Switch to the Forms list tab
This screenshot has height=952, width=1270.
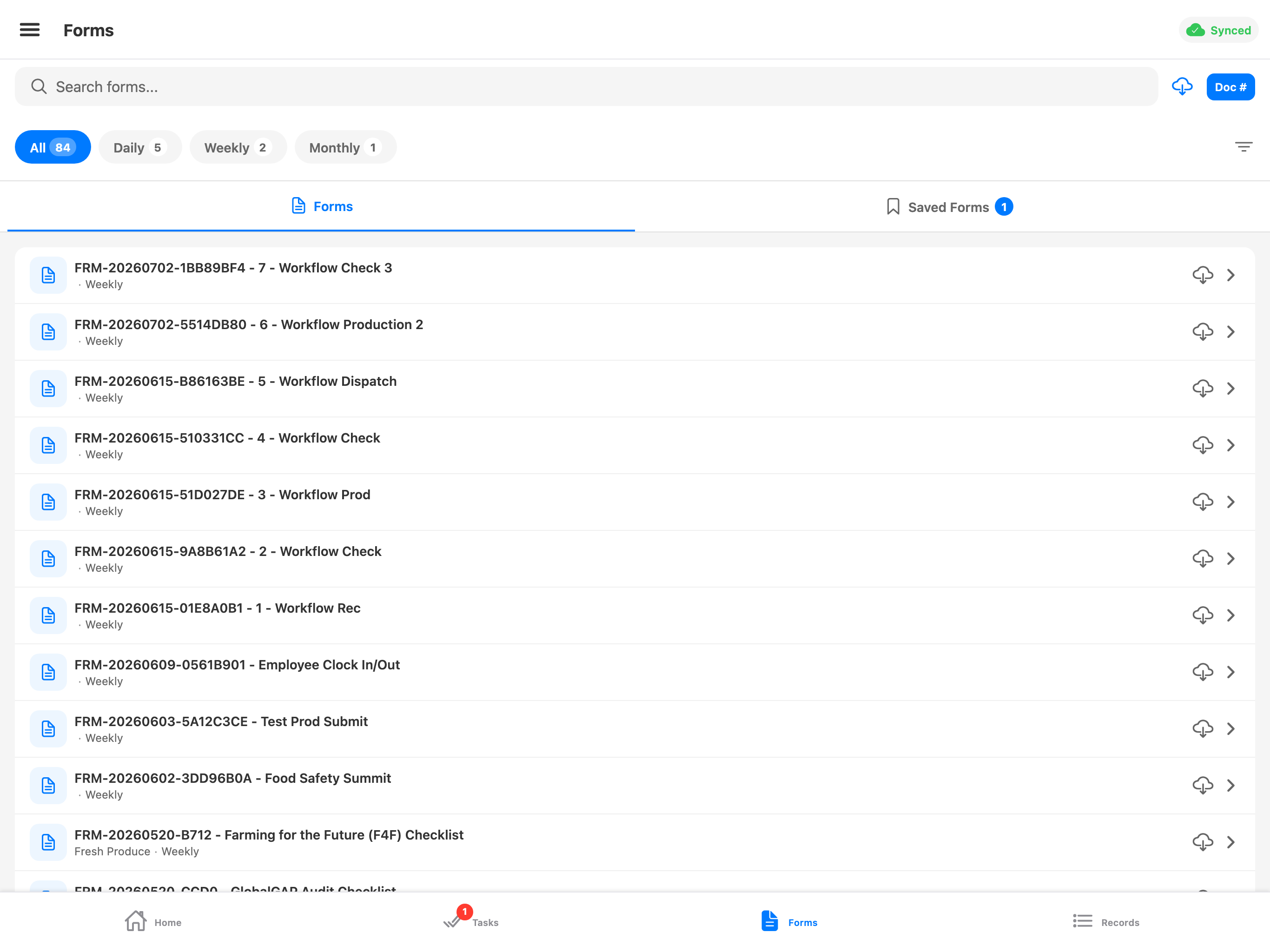pos(322,207)
